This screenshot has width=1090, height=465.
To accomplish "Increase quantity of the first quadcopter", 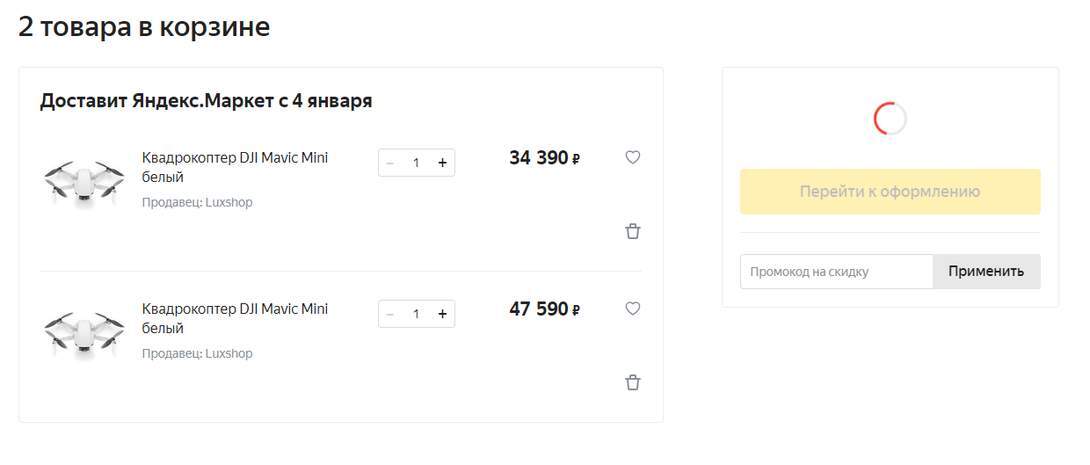I will pos(442,163).
